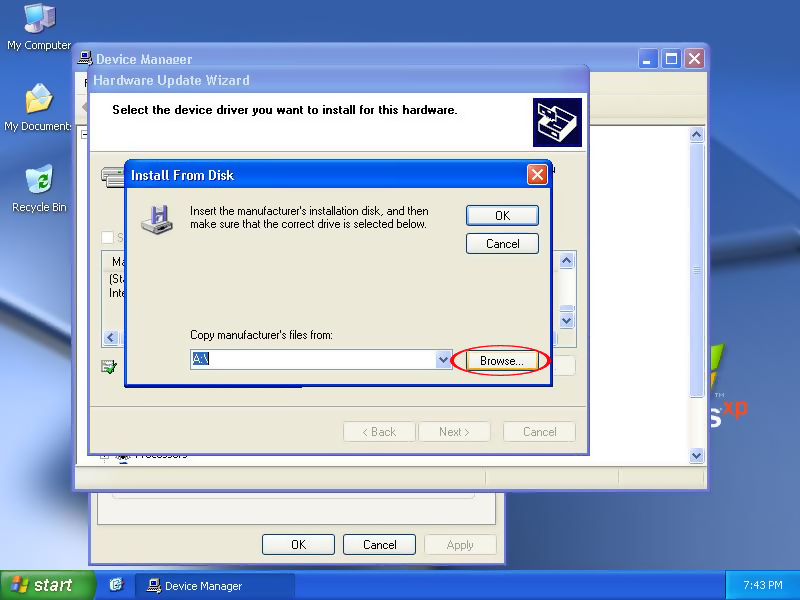Select the Recycle Bin desktop icon
800x600 pixels.
tap(39, 188)
